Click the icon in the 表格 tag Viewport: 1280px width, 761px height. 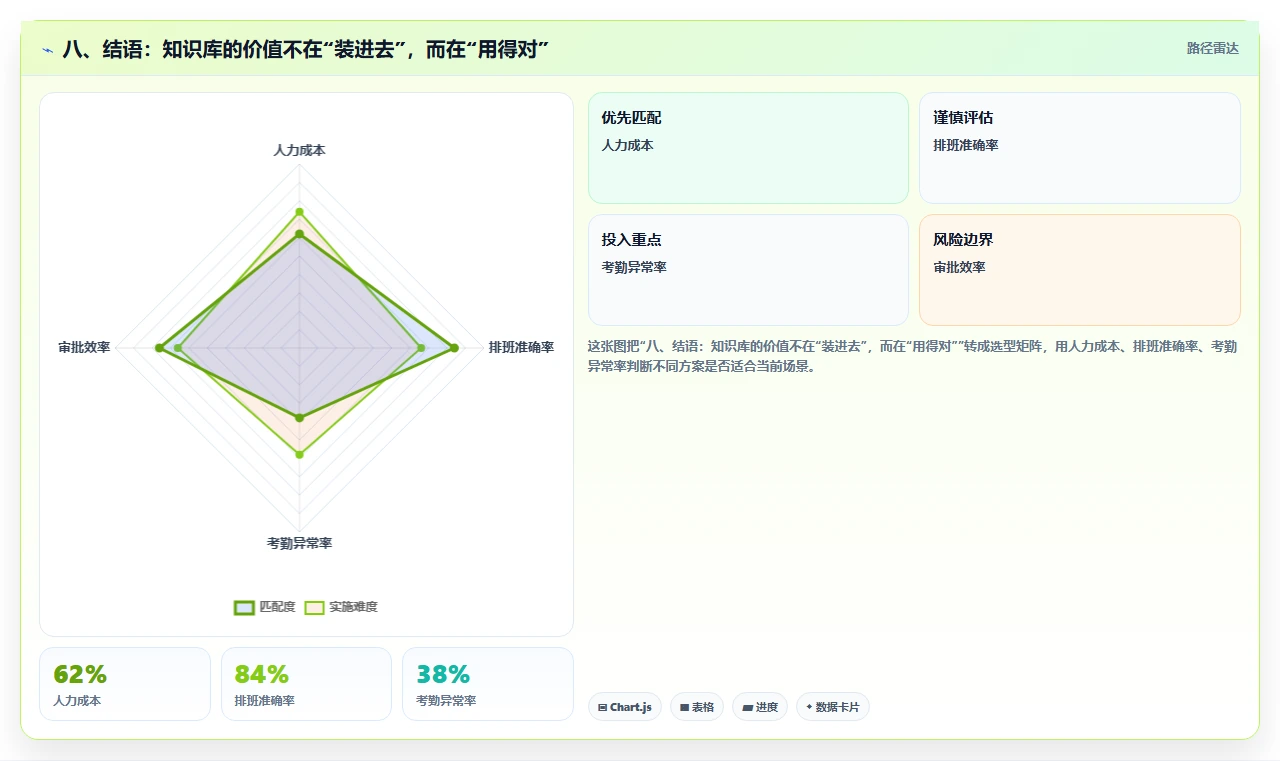click(x=684, y=707)
